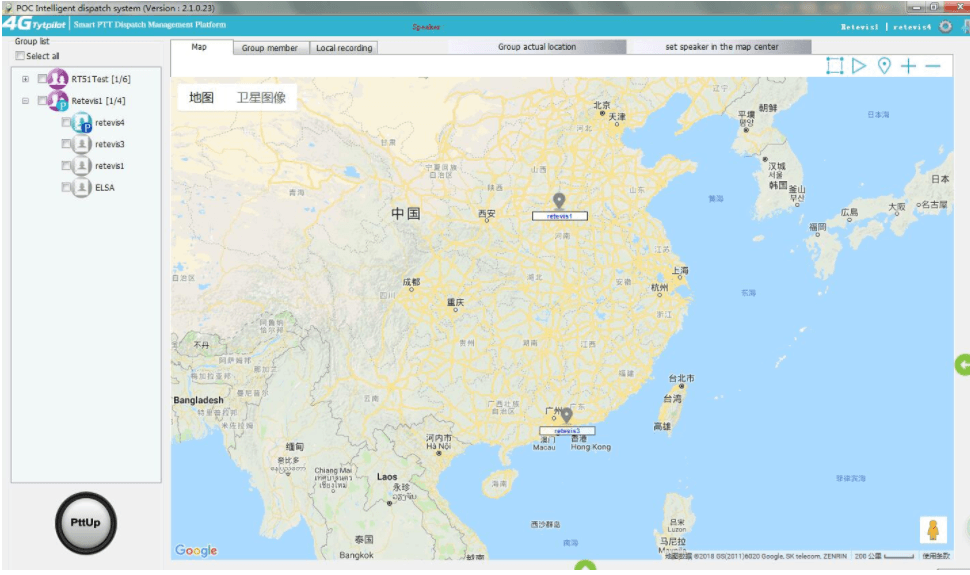Collapse the Retevis1 group tree node
The image size is (970, 575).
pyautogui.click(x=25, y=101)
